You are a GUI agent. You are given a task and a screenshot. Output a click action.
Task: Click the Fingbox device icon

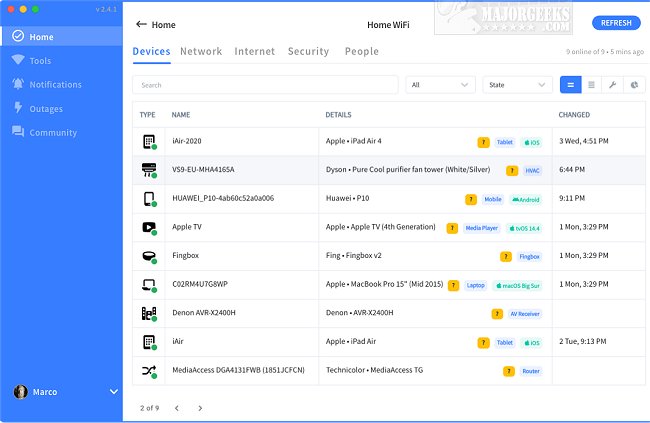coord(149,257)
